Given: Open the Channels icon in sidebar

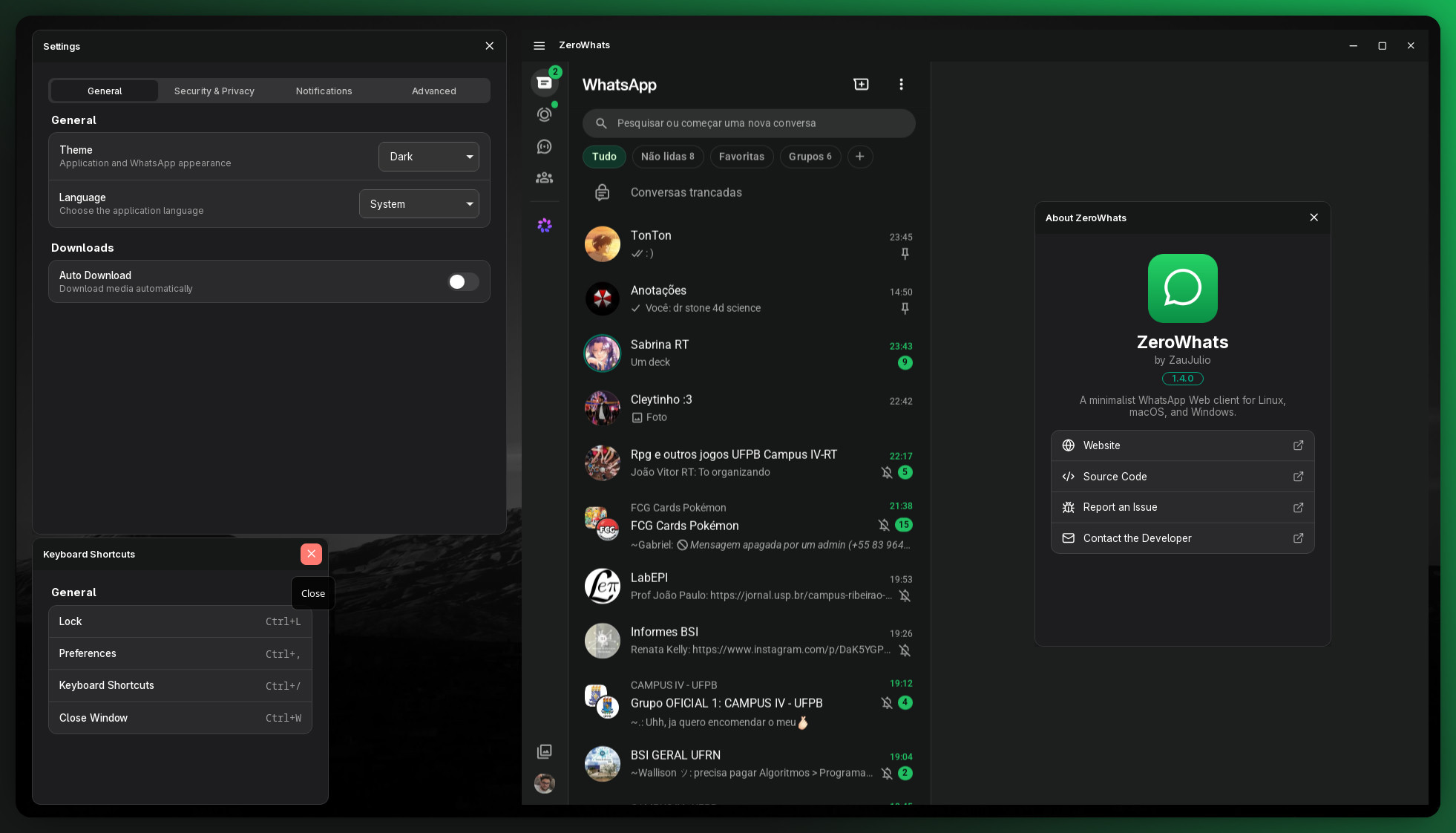Looking at the screenshot, I should click(x=545, y=146).
